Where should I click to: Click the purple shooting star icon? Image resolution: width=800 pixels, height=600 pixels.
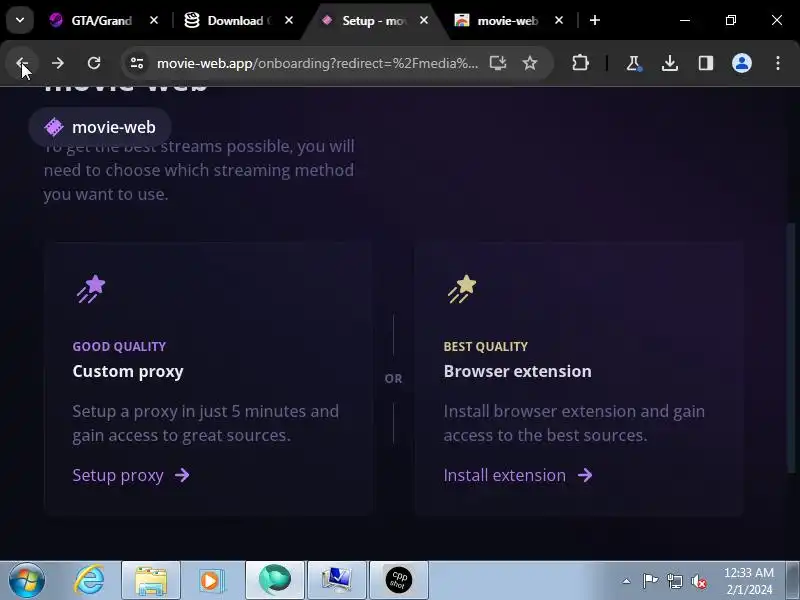coord(91,289)
